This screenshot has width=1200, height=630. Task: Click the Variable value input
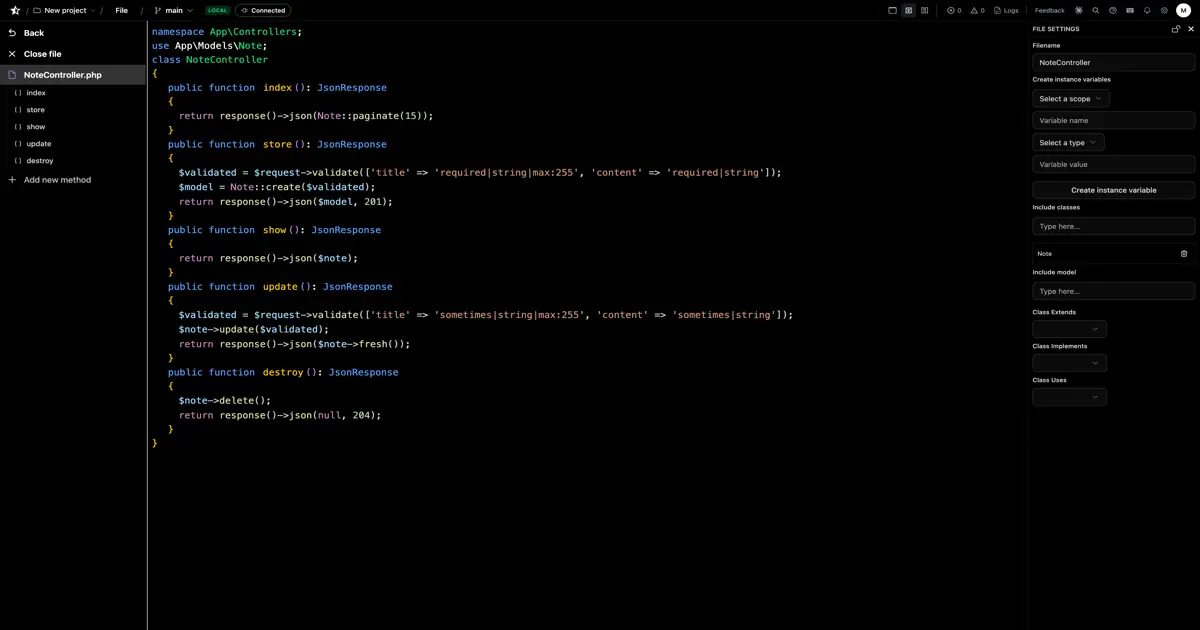click(1113, 164)
